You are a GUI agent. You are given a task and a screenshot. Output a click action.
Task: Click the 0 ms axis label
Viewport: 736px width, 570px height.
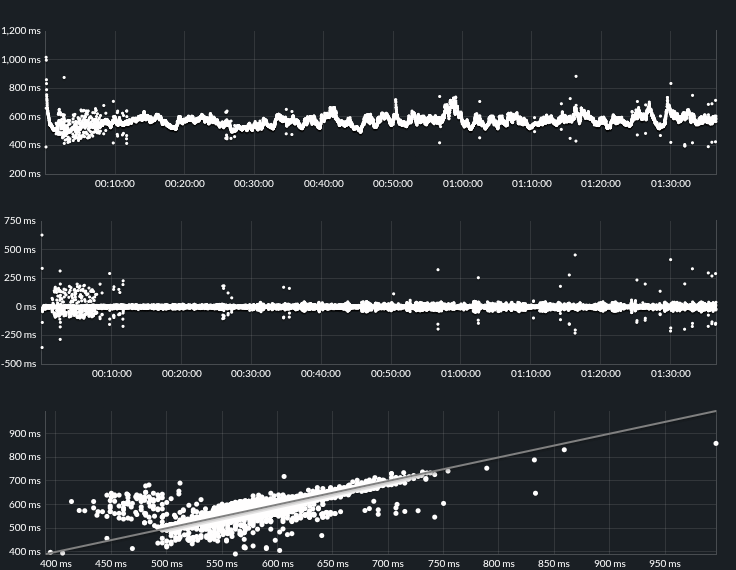26,307
